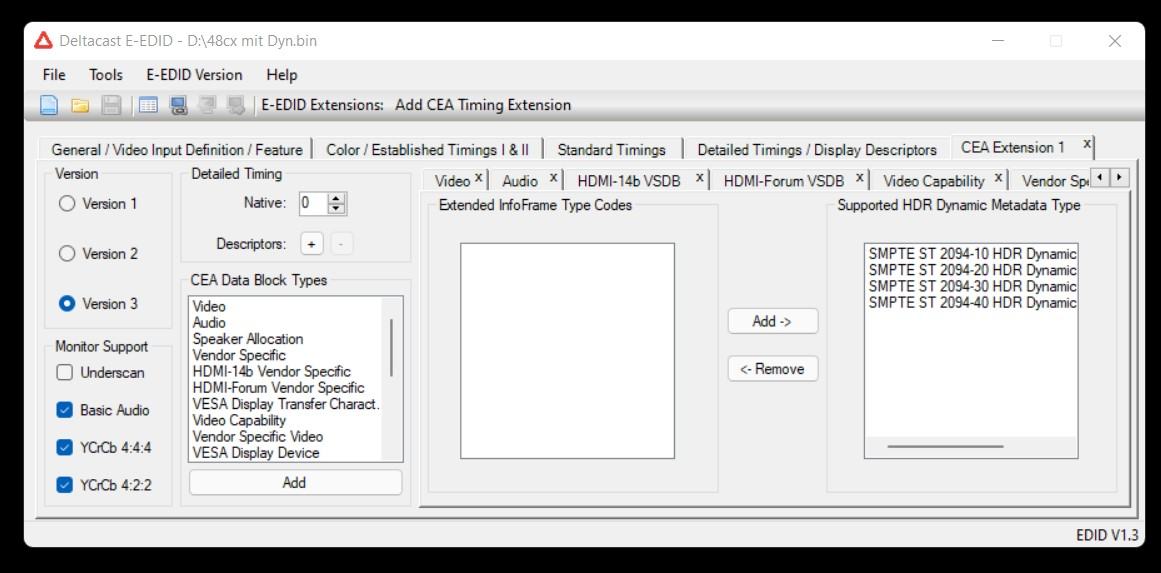Click the table view toolbar icon

tap(149, 105)
